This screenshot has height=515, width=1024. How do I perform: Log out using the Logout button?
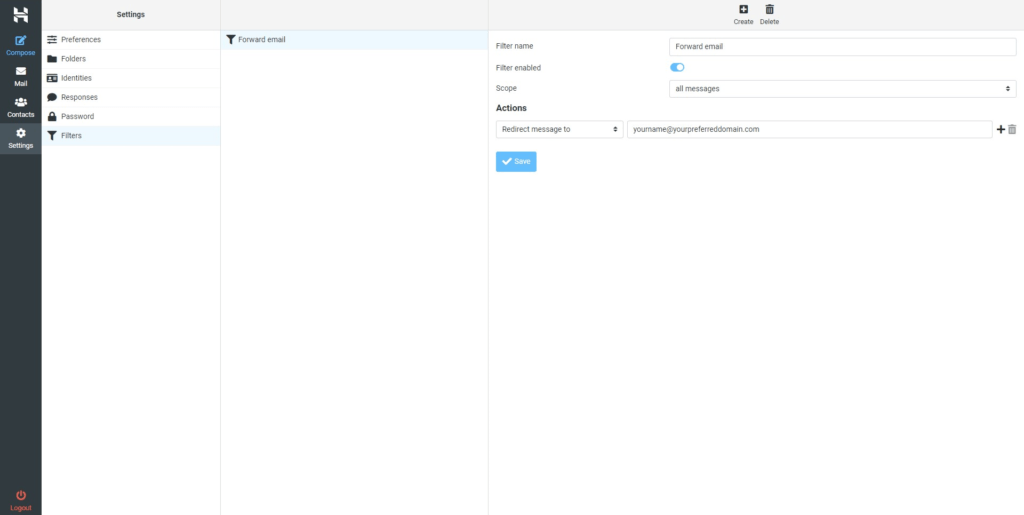point(21,501)
